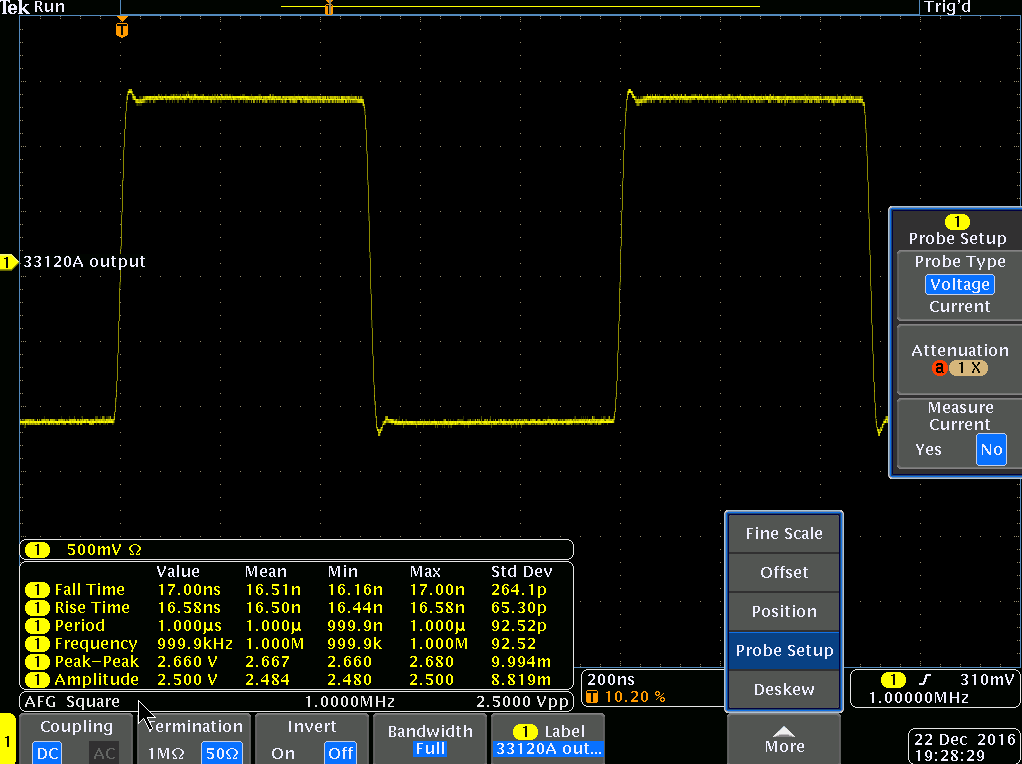
Task: Click the Tek logo
Action: coord(15,7)
